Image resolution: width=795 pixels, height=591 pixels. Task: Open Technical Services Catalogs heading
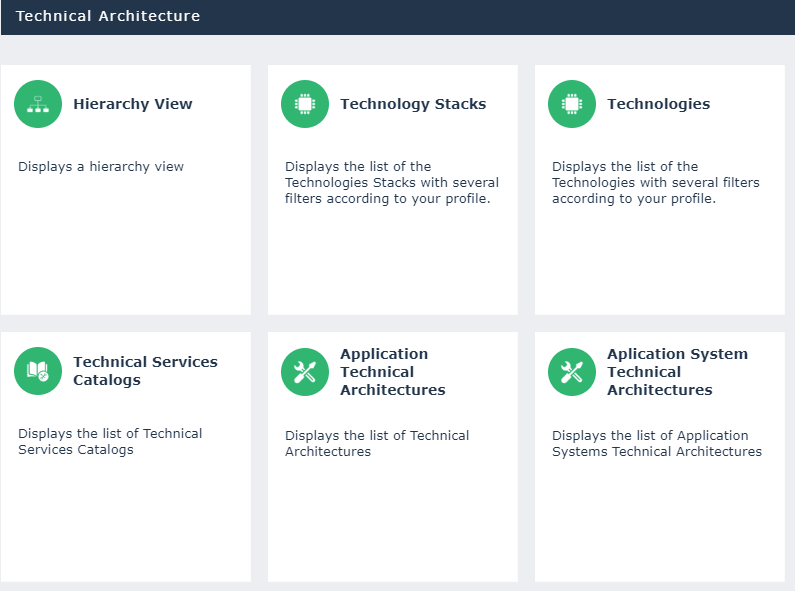(x=145, y=371)
